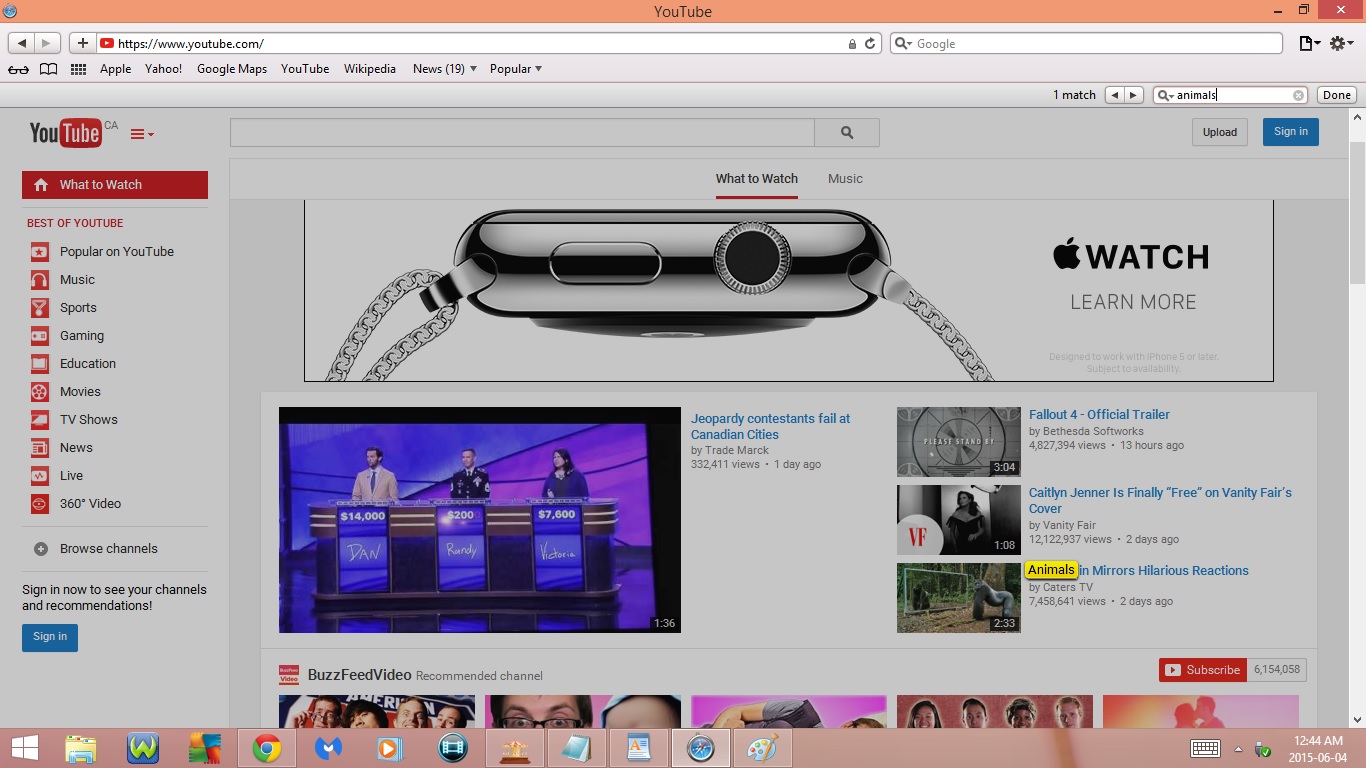Screen dimensions: 1366x768
Task: Reload the page using the refresh icon
Action: (x=870, y=43)
